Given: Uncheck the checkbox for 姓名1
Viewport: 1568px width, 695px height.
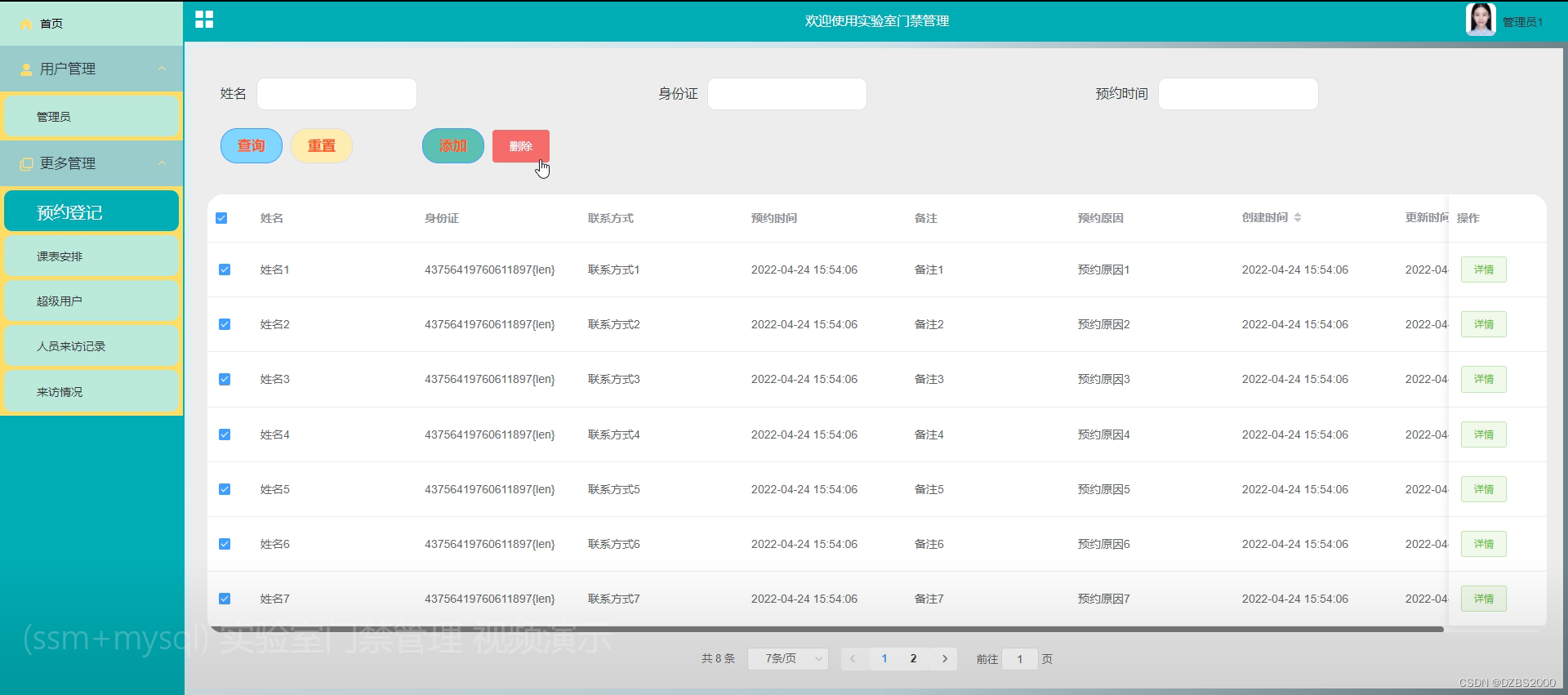Looking at the screenshot, I should coord(225,270).
